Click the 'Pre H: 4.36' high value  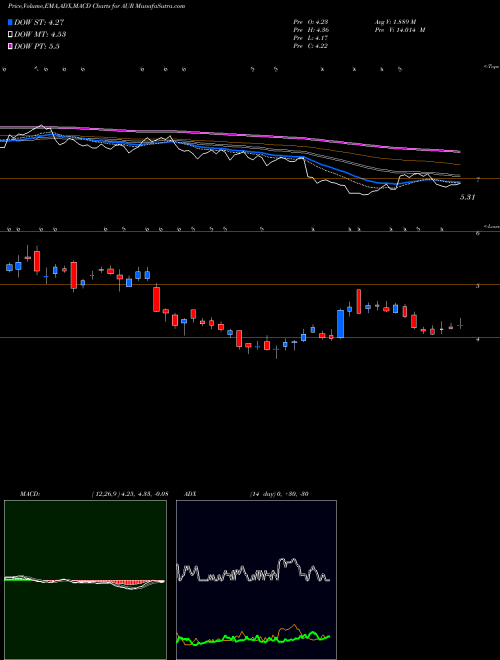tap(311, 30)
